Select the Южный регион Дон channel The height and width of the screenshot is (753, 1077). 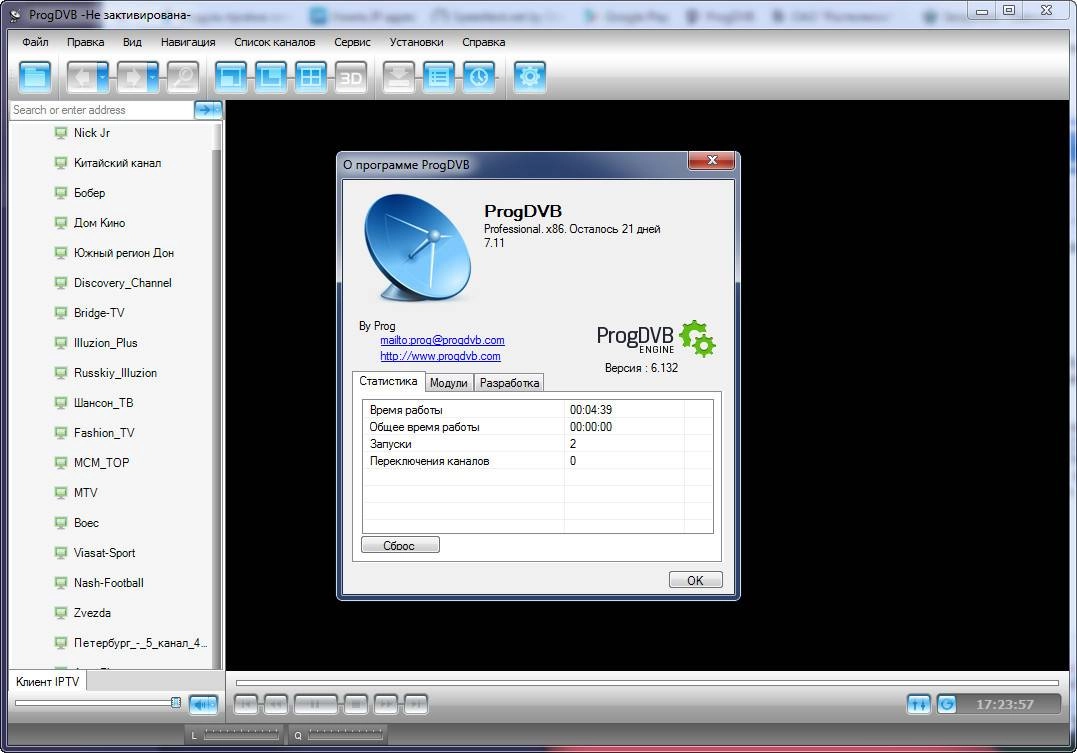click(124, 253)
